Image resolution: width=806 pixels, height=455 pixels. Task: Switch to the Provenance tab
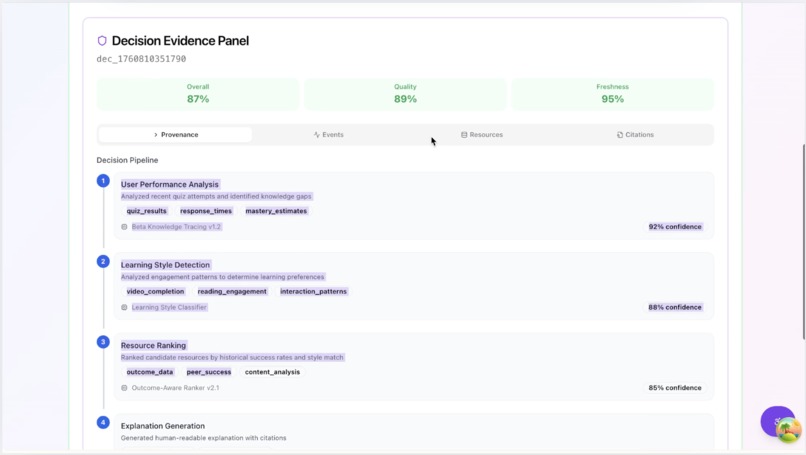175,135
